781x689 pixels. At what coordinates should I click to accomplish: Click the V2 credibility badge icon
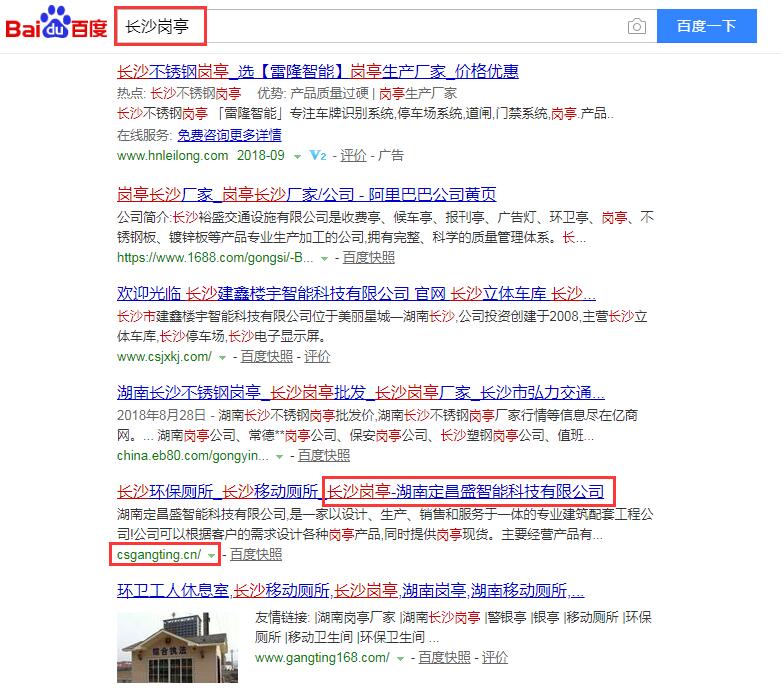pos(319,156)
